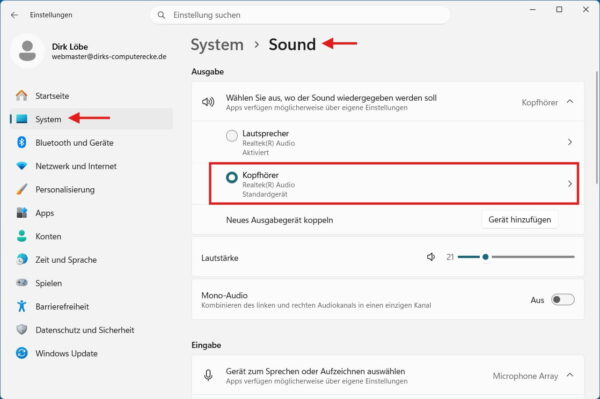Open Apps settings
This screenshot has width=600, height=399.
pyautogui.click(x=91, y=213)
